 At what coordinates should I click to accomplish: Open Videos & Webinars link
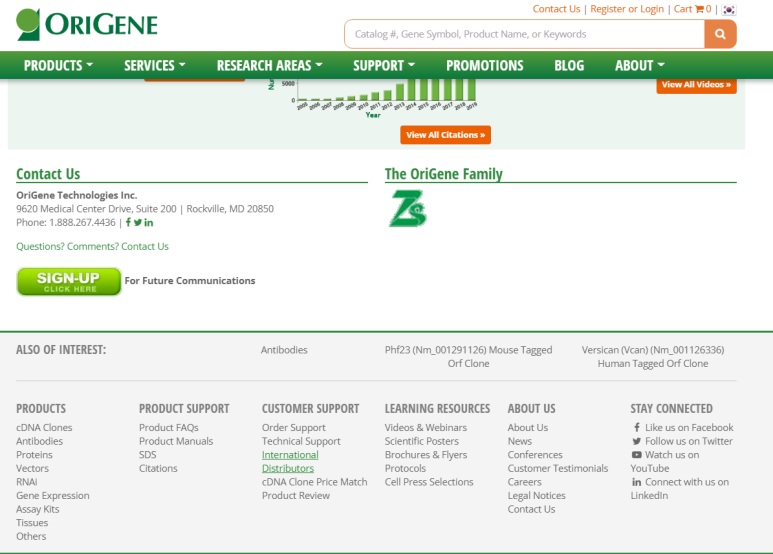[x=426, y=427]
